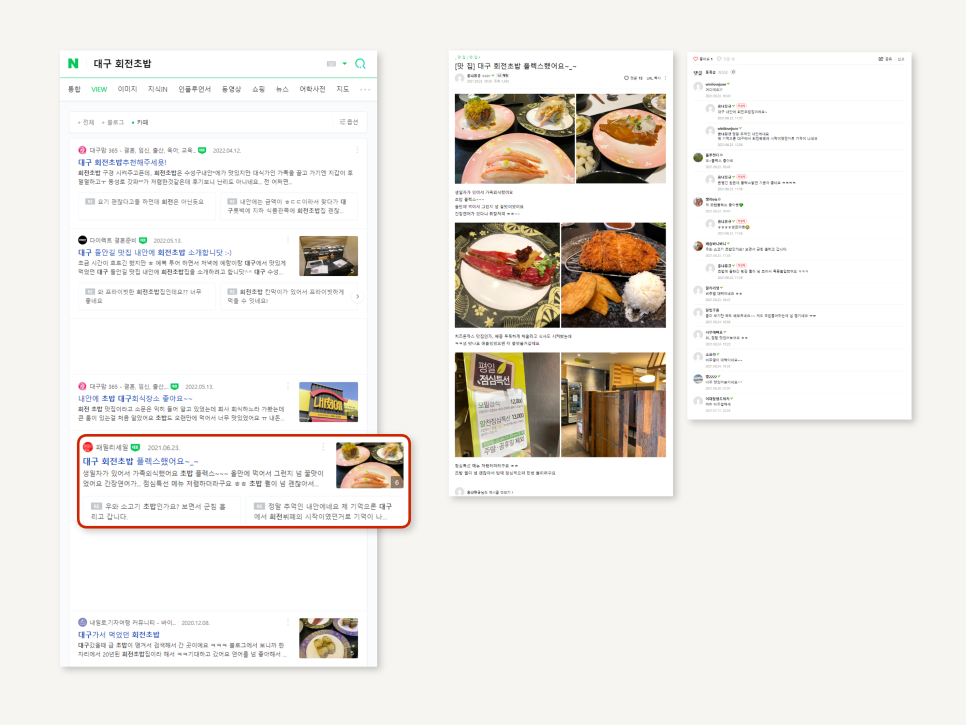This screenshot has width=966, height=725.
Task: Open the 옵션 filter options button
Action: (x=349, y=122)
